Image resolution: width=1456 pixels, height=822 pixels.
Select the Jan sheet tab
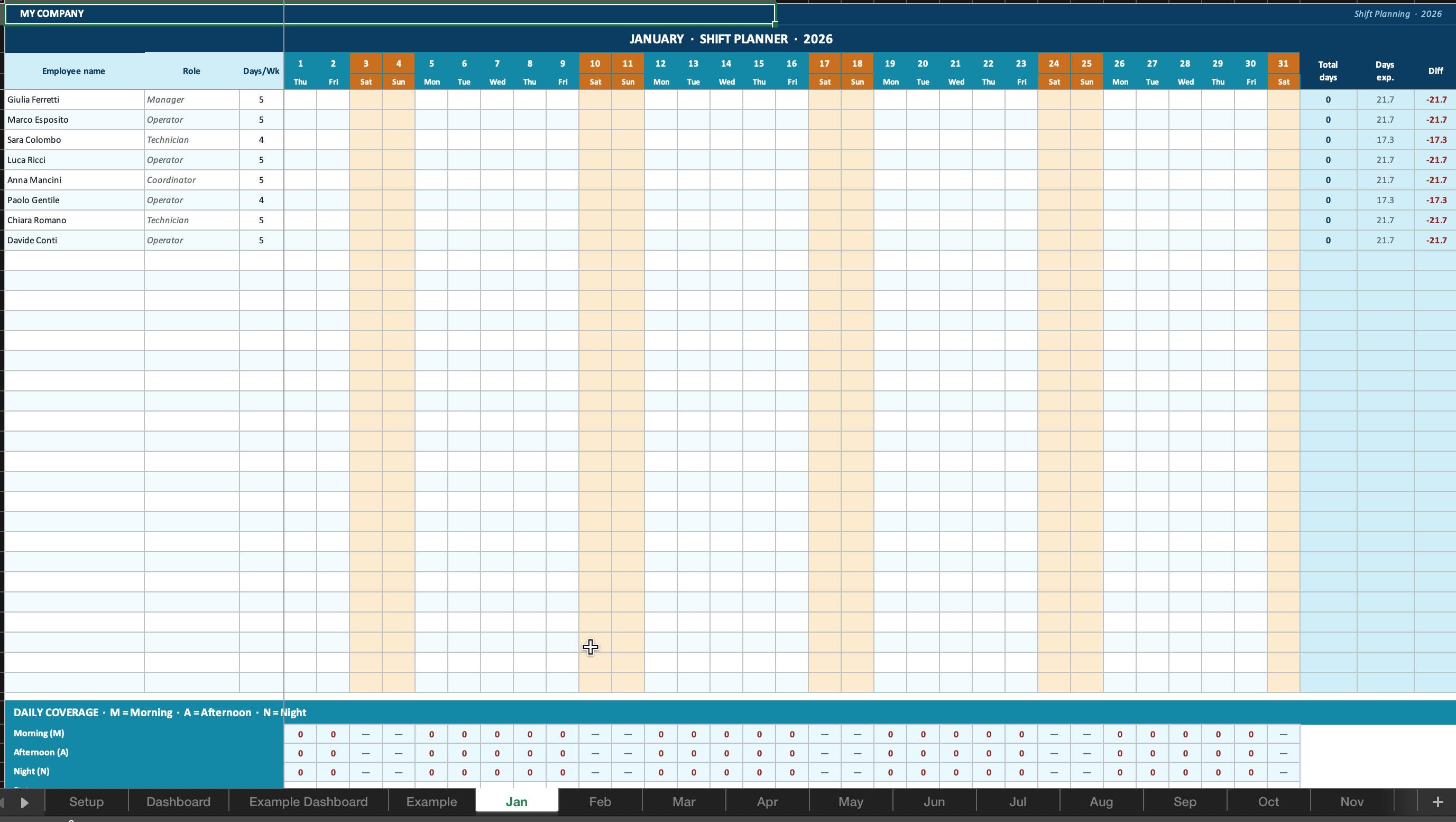(x=517, y=802)
